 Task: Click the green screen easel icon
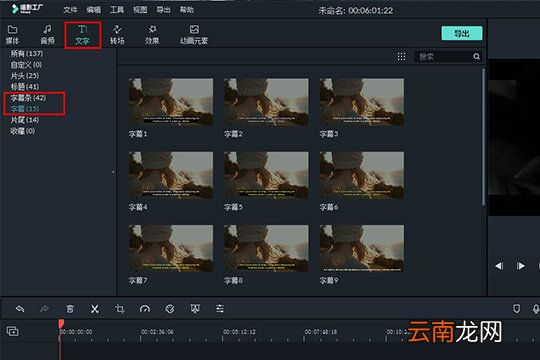point(195,309)
